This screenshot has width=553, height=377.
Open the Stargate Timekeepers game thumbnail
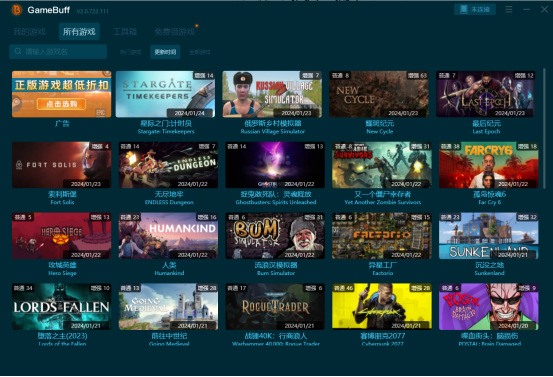tap(165, 94)
